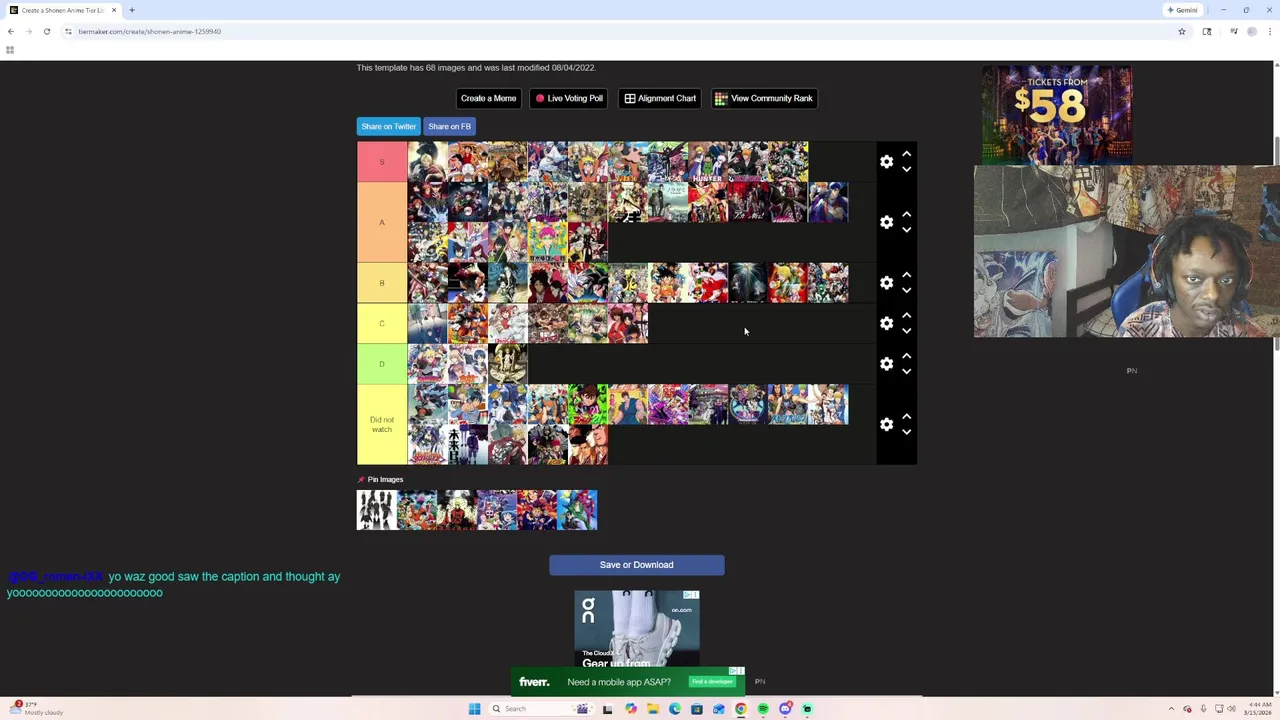Screen dimensions: 1280x720
Task: Move S tier row down with arrow
Action: pyautogui.click(x=906, y=169)
